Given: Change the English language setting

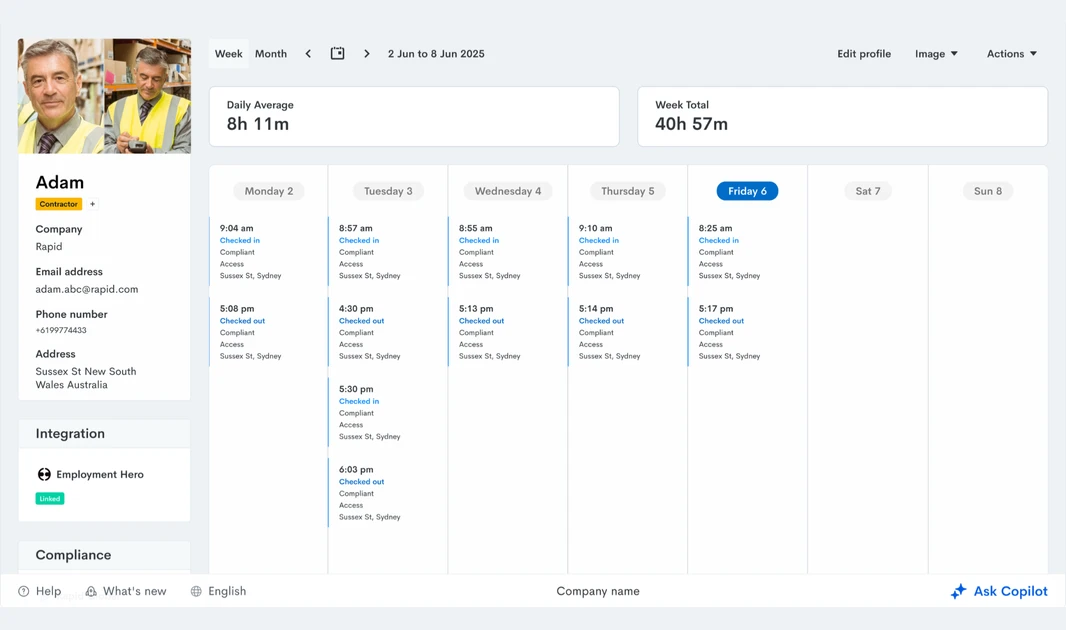Looking at the screenshot, I should [x=218, y=591].
